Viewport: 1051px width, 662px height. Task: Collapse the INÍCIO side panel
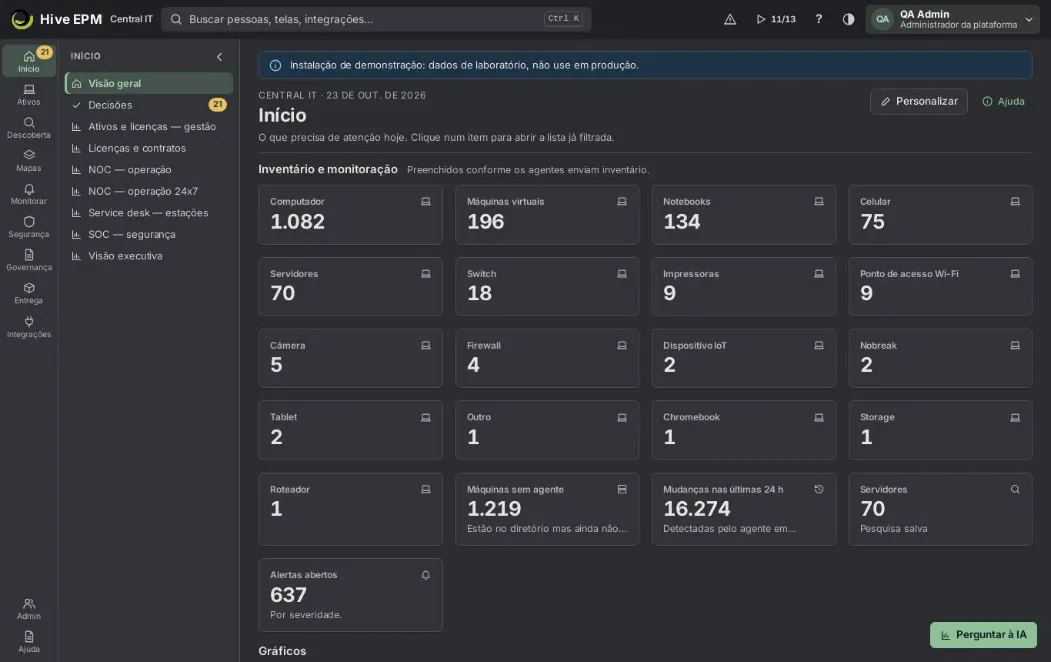pos(219,57)
